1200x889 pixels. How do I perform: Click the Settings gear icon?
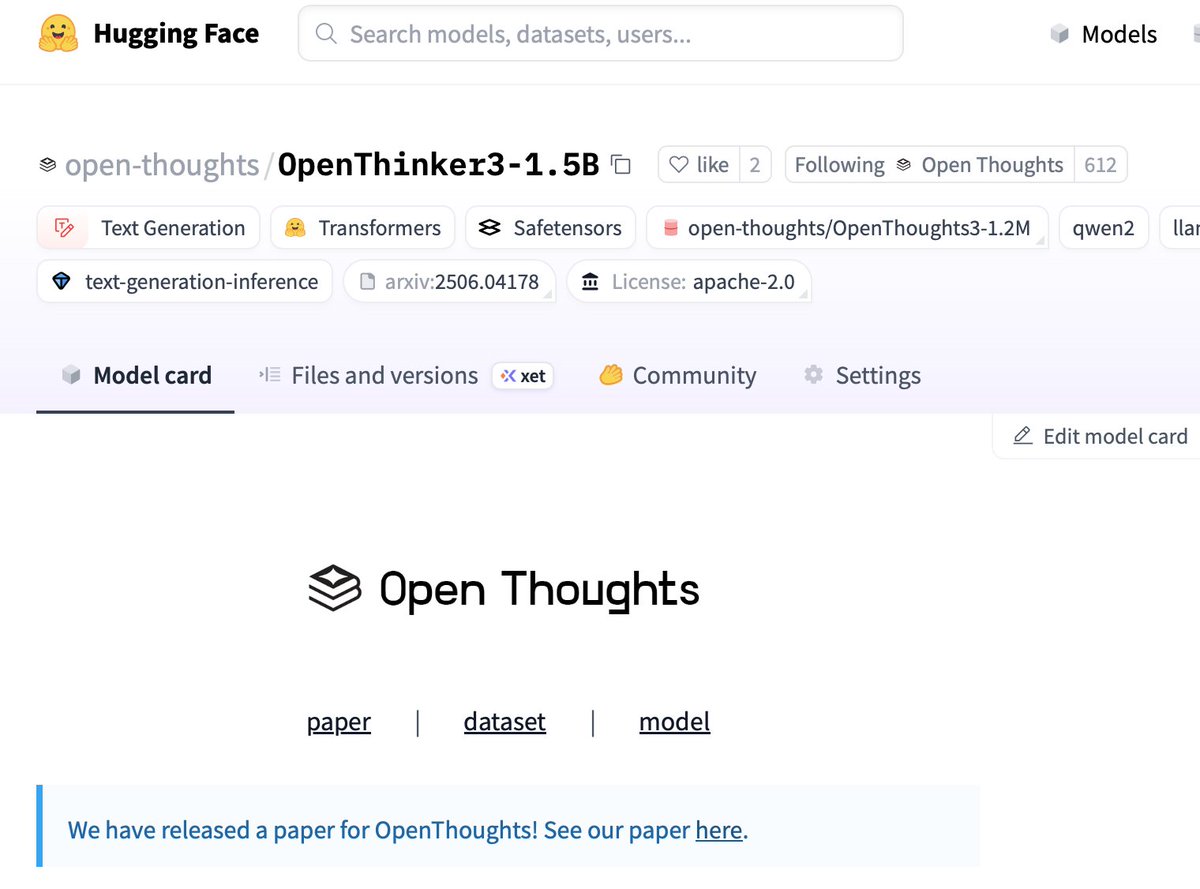coord(814,375)
